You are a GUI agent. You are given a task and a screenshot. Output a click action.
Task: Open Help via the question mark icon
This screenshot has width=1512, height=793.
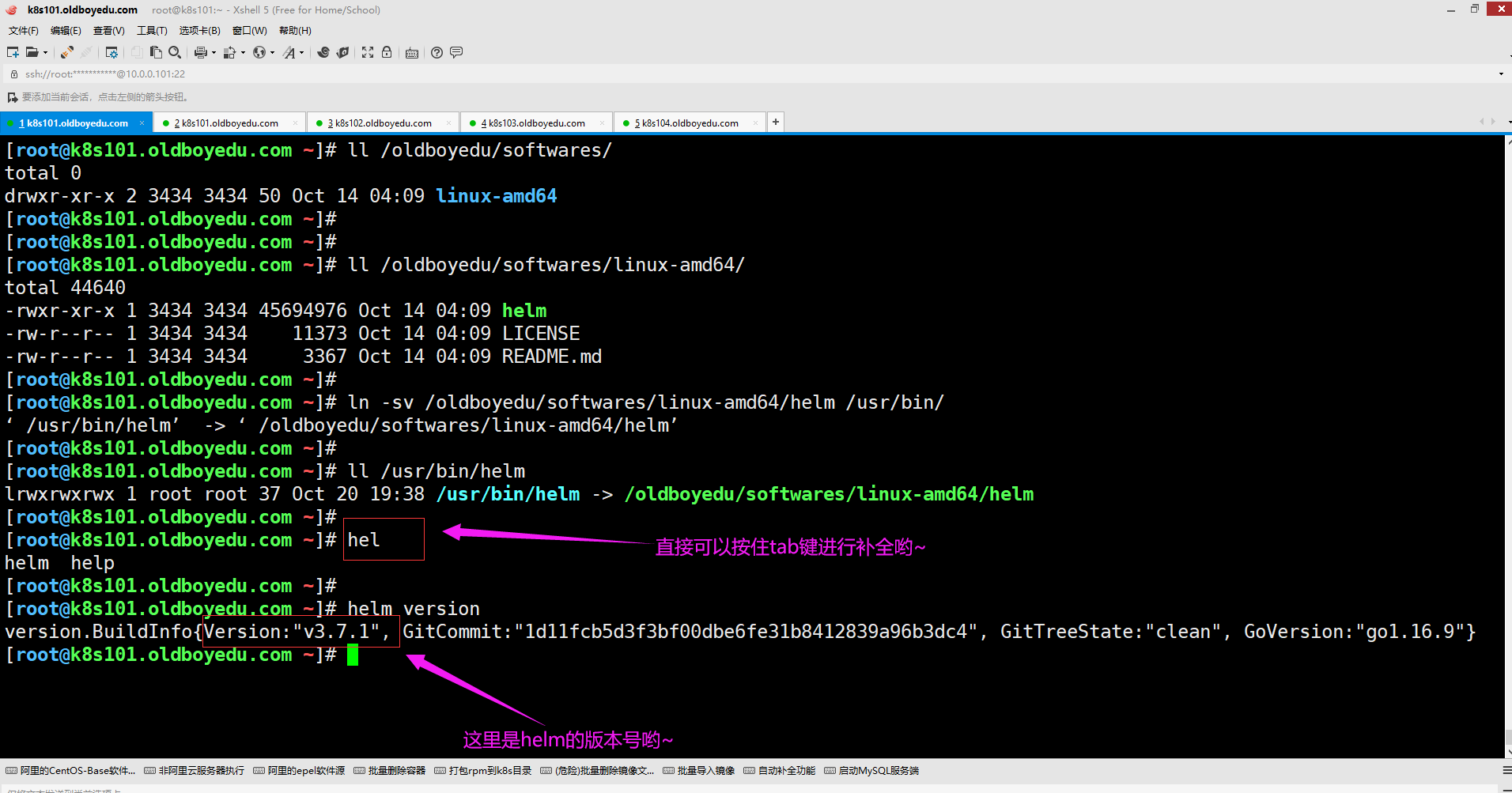click(437, 52)
